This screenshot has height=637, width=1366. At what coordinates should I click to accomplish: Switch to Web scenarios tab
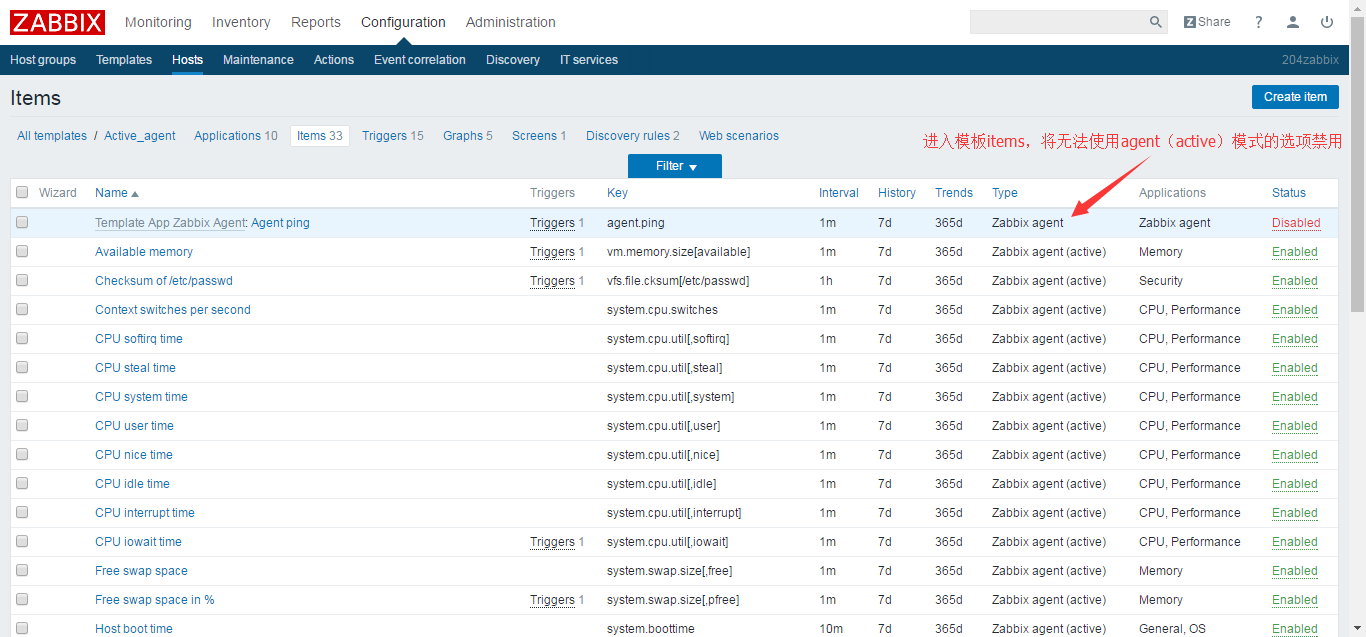point(739,136)
